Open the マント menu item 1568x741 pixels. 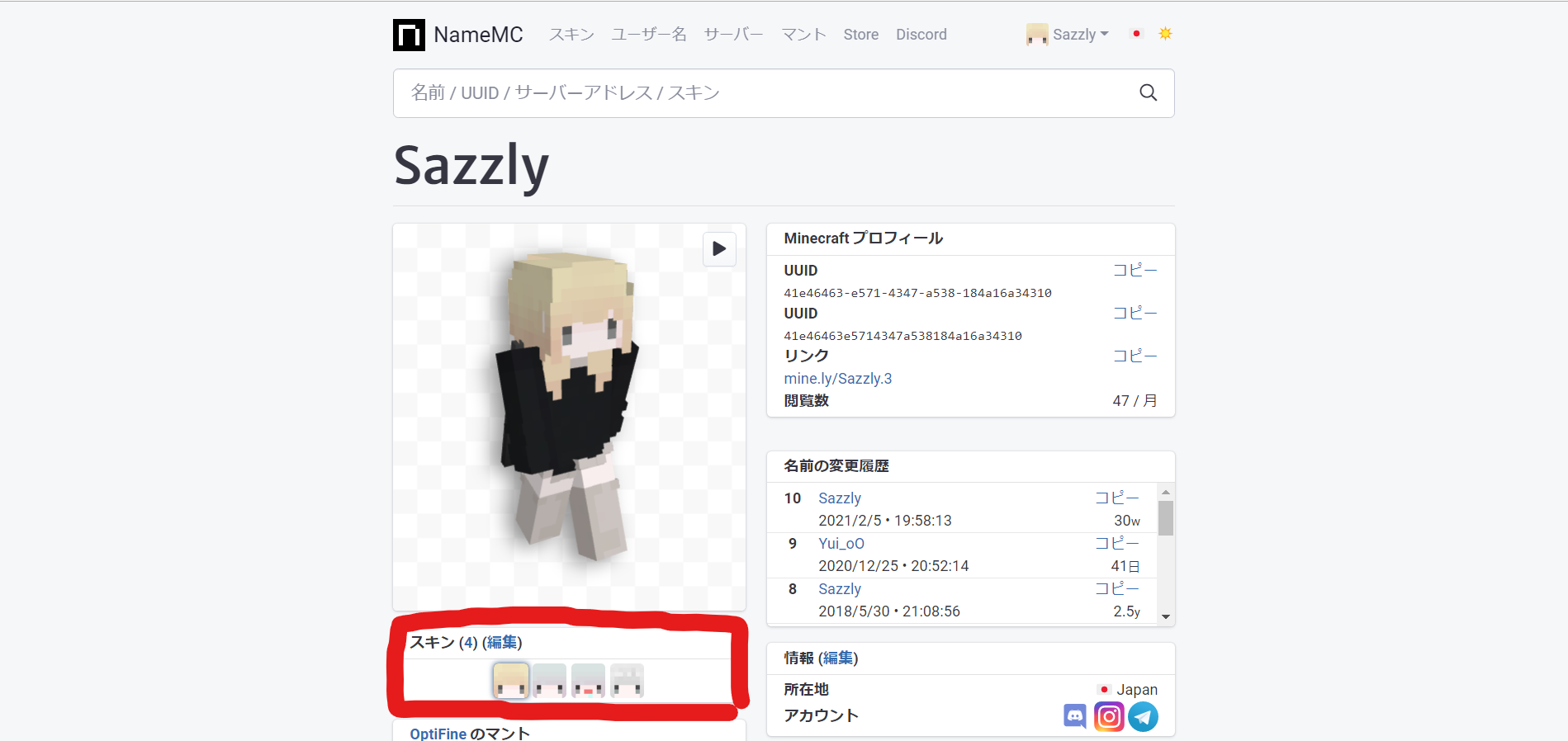point(803,35)
